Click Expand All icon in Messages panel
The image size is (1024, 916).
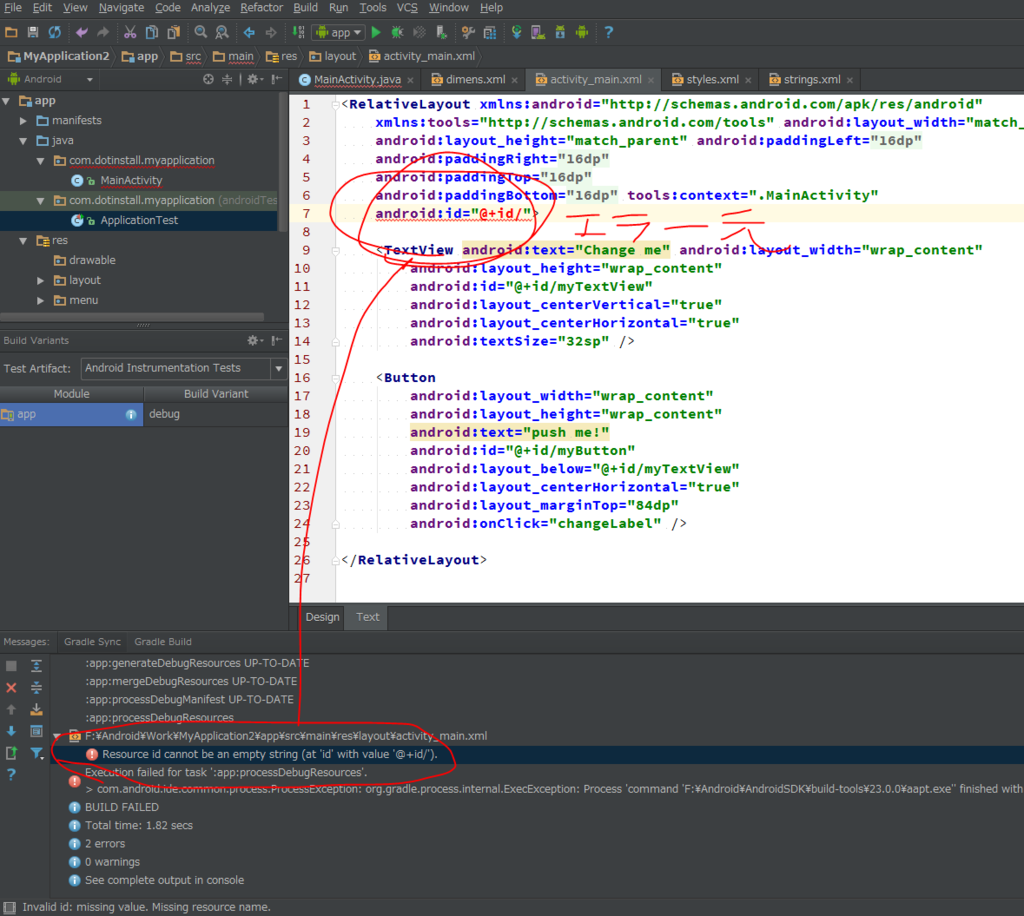pos(37,666)
